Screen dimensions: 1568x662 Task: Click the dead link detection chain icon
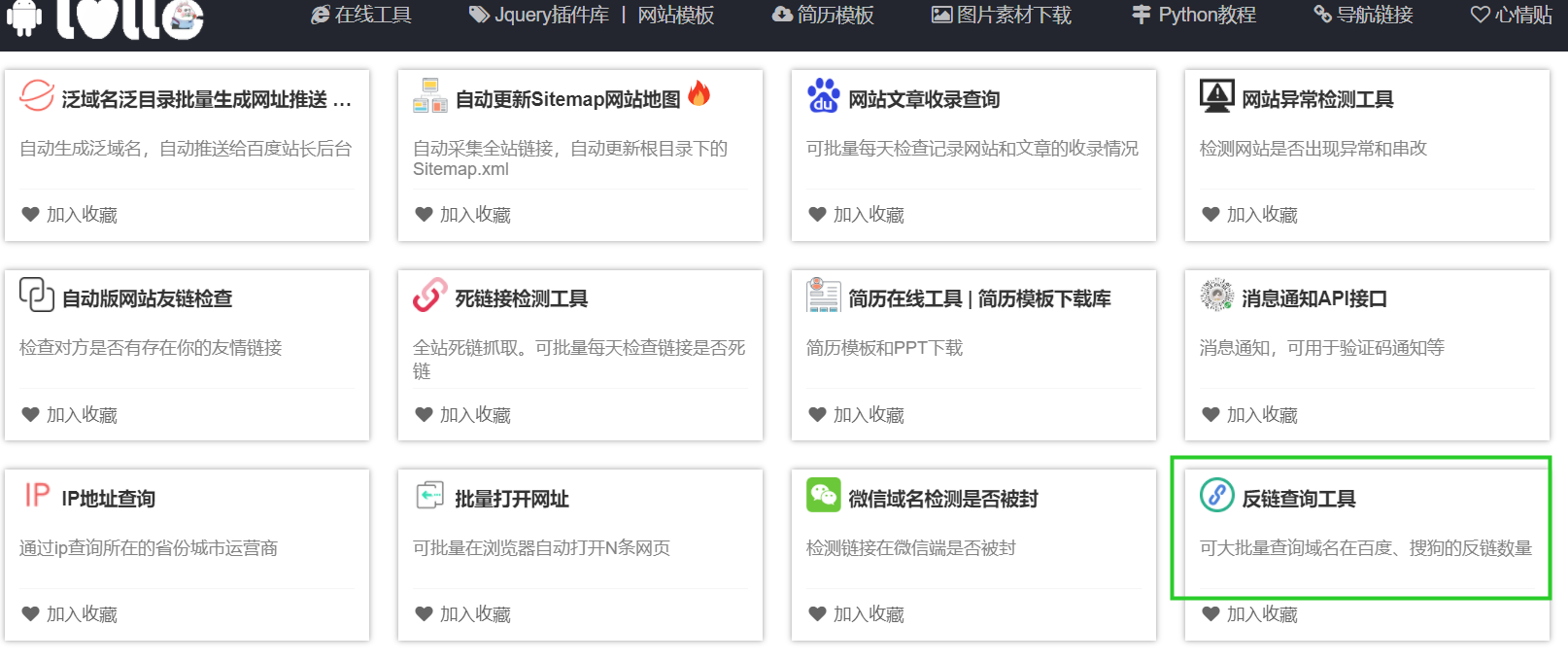point(429,296)
